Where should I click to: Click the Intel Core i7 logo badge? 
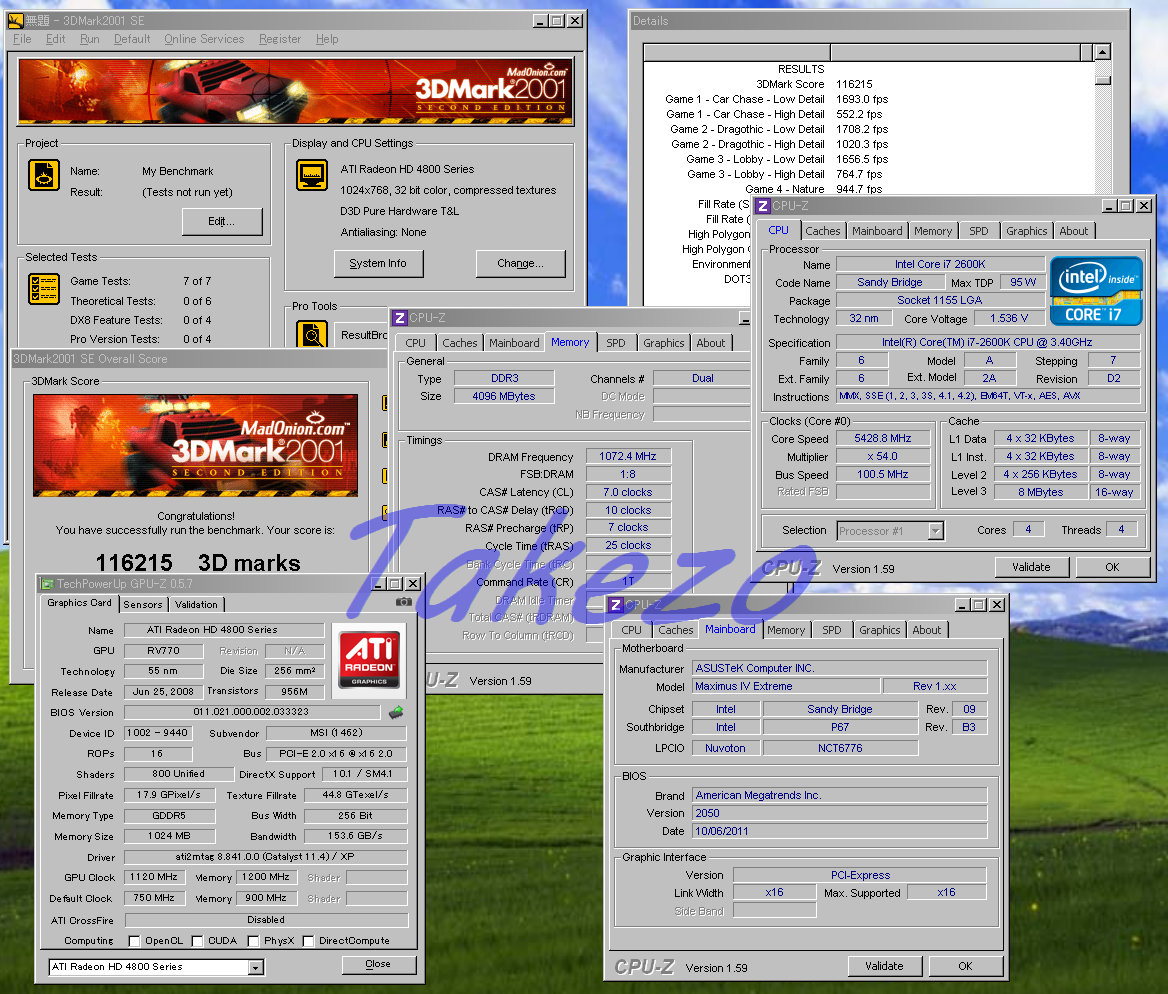click(1096, 291)
